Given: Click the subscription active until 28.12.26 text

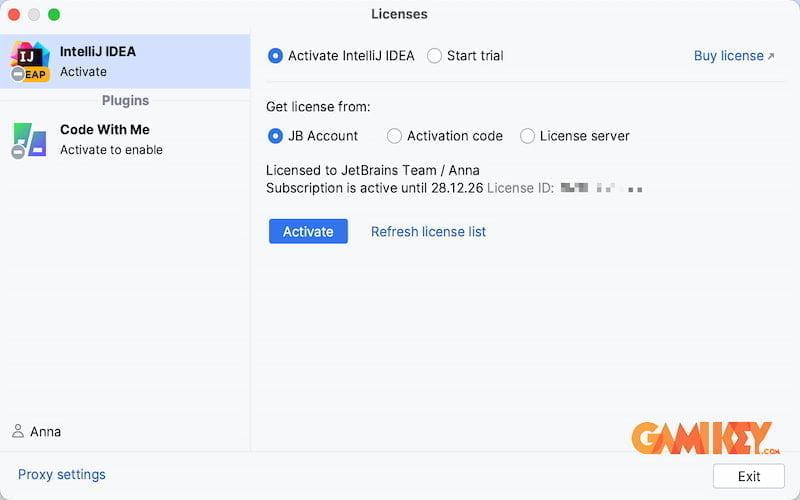Looking at the screenshot, I should pyautogui.click(x=374, y=188).
